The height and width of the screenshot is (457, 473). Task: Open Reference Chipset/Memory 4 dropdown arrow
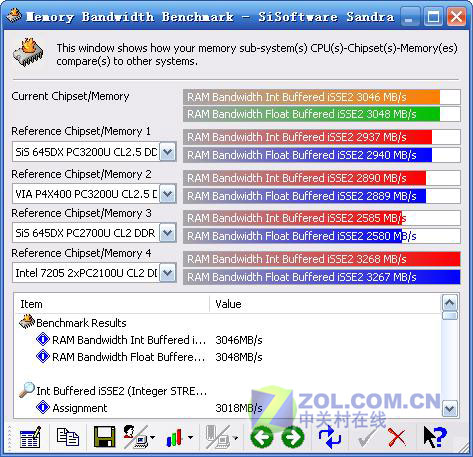click(167, 273)
